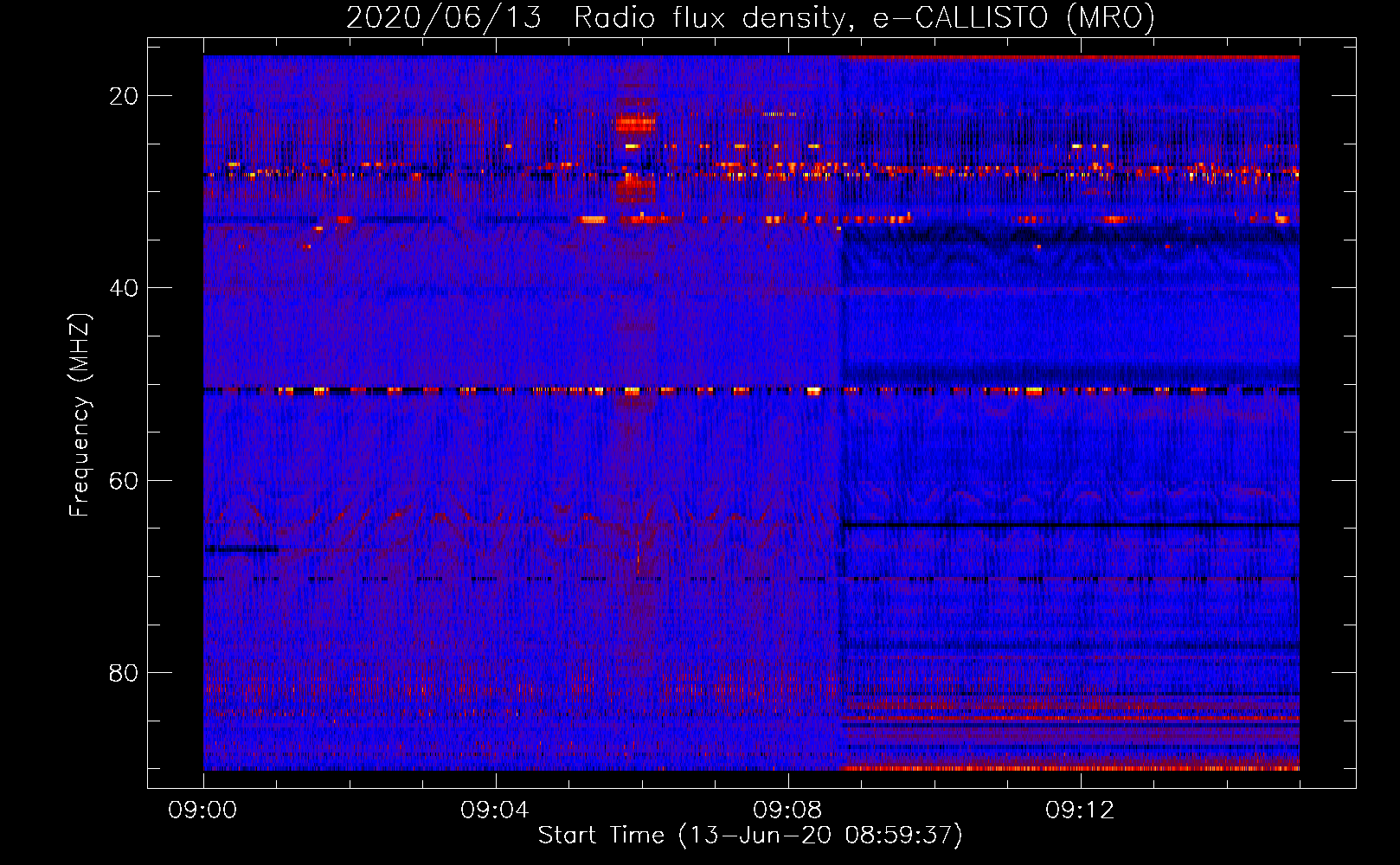
Task: Click the '20' frequency tick label
Action: coord(124,96)
